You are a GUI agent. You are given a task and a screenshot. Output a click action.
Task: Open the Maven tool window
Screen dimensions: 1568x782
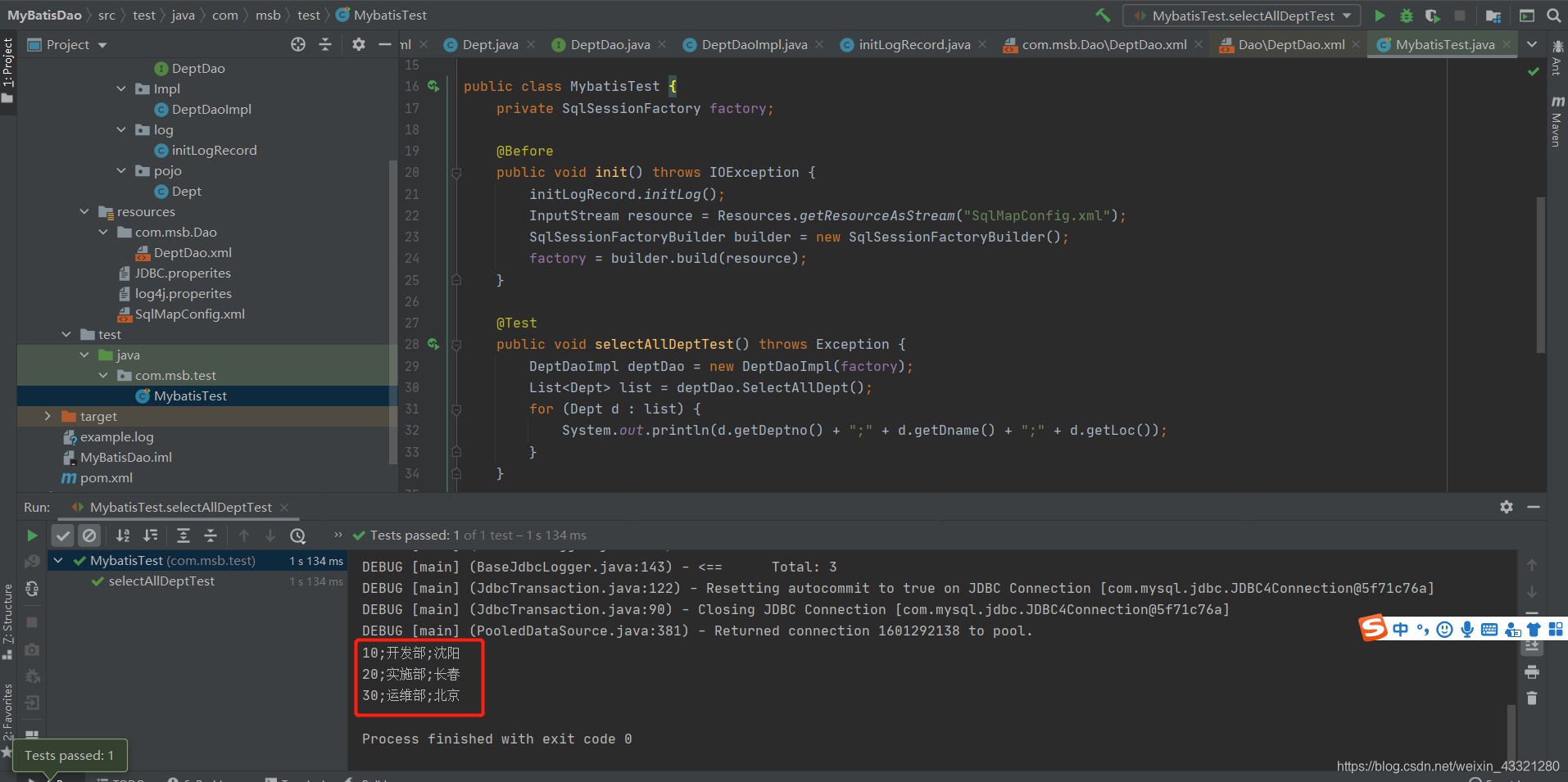(x=1557, y=121)
